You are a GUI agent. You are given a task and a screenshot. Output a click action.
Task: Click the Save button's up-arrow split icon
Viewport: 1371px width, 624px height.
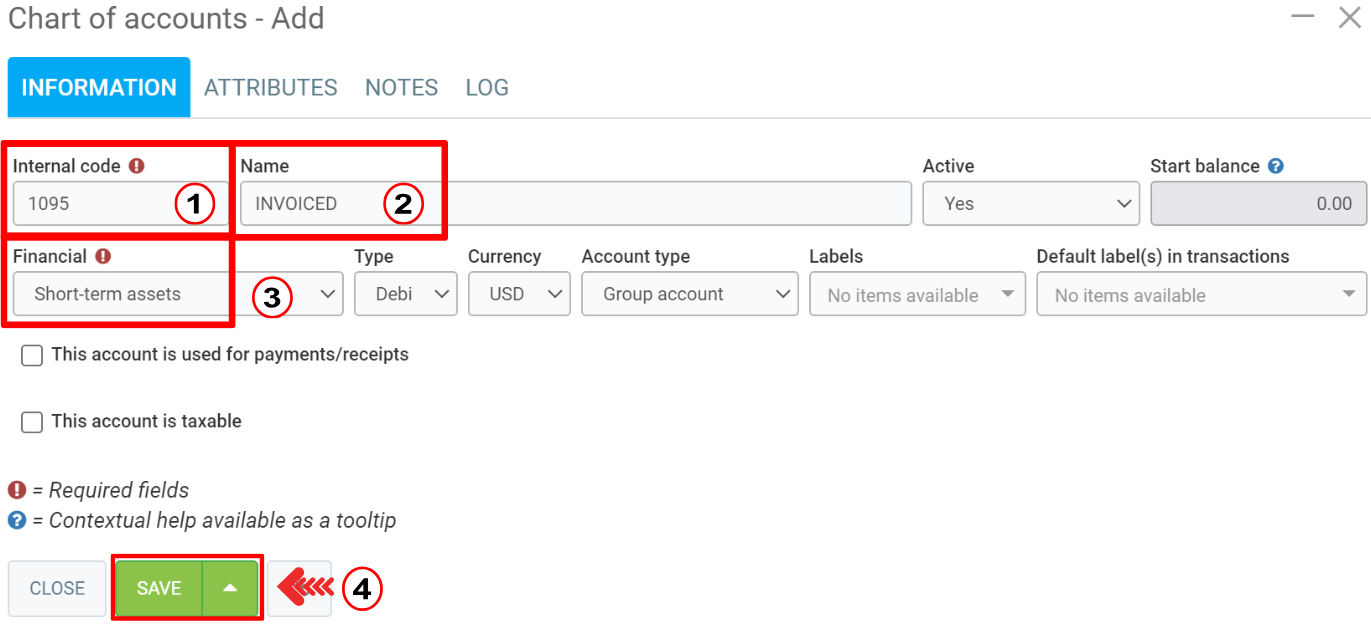tap(230, 588)
